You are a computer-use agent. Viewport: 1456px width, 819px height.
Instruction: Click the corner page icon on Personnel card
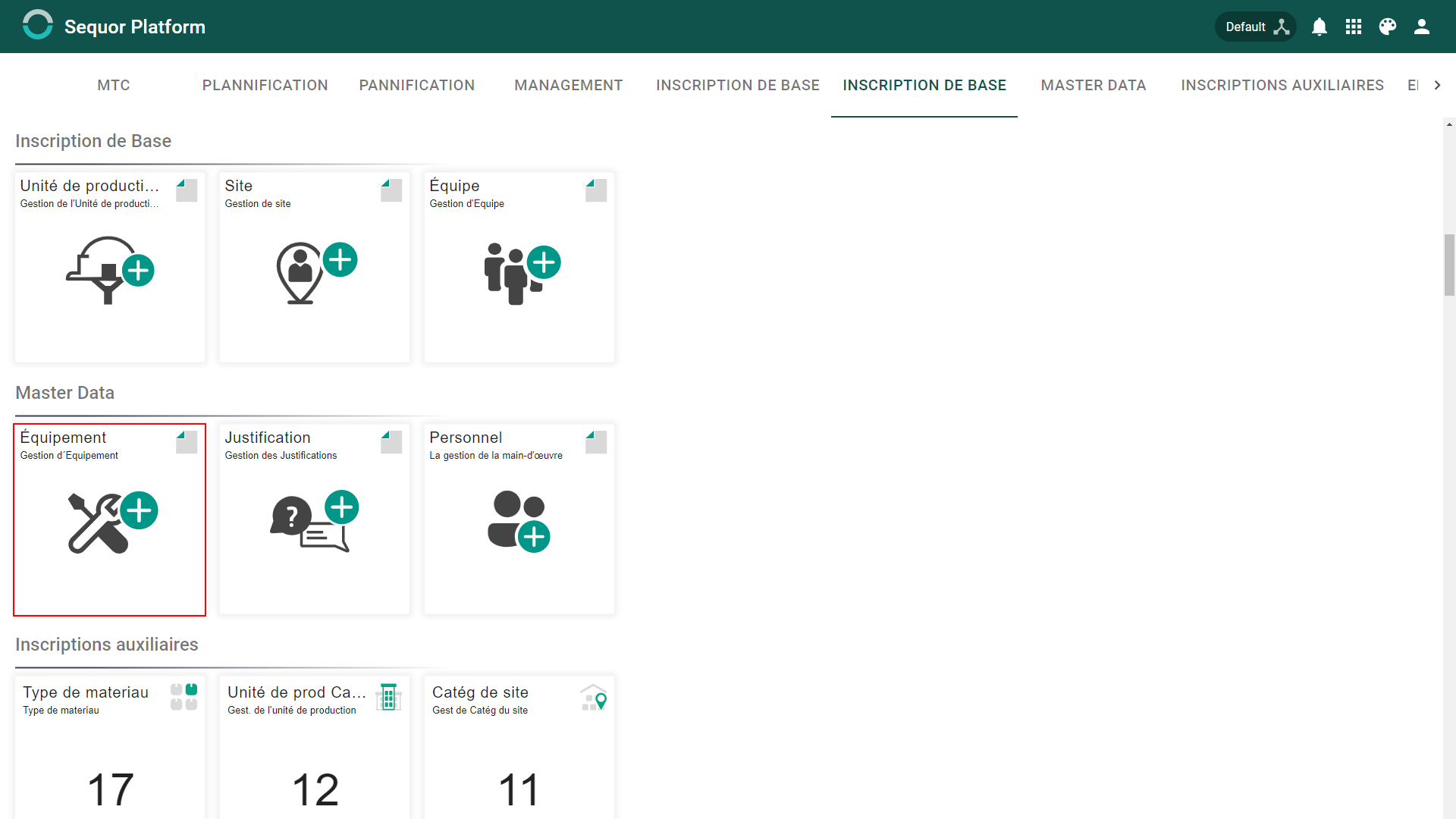point(596,442)
